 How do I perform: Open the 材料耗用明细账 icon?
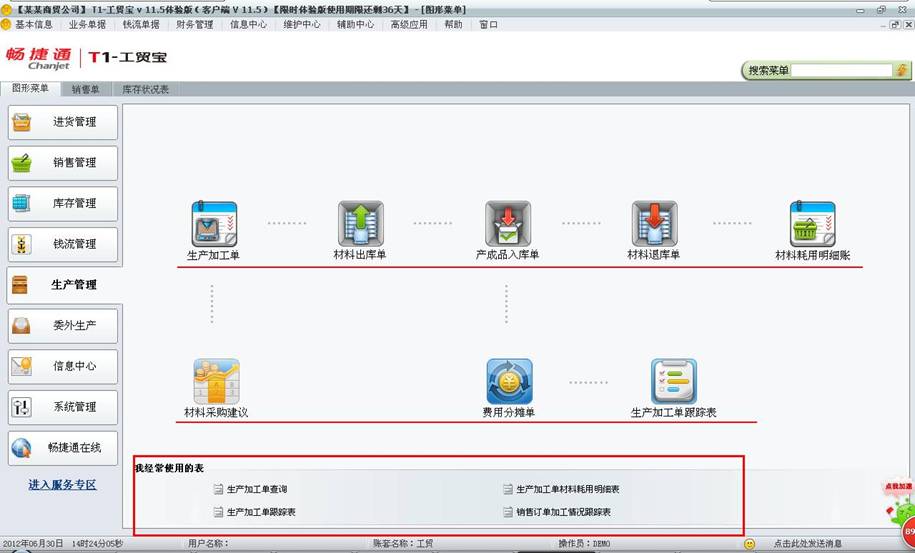[x=812, y=225]
